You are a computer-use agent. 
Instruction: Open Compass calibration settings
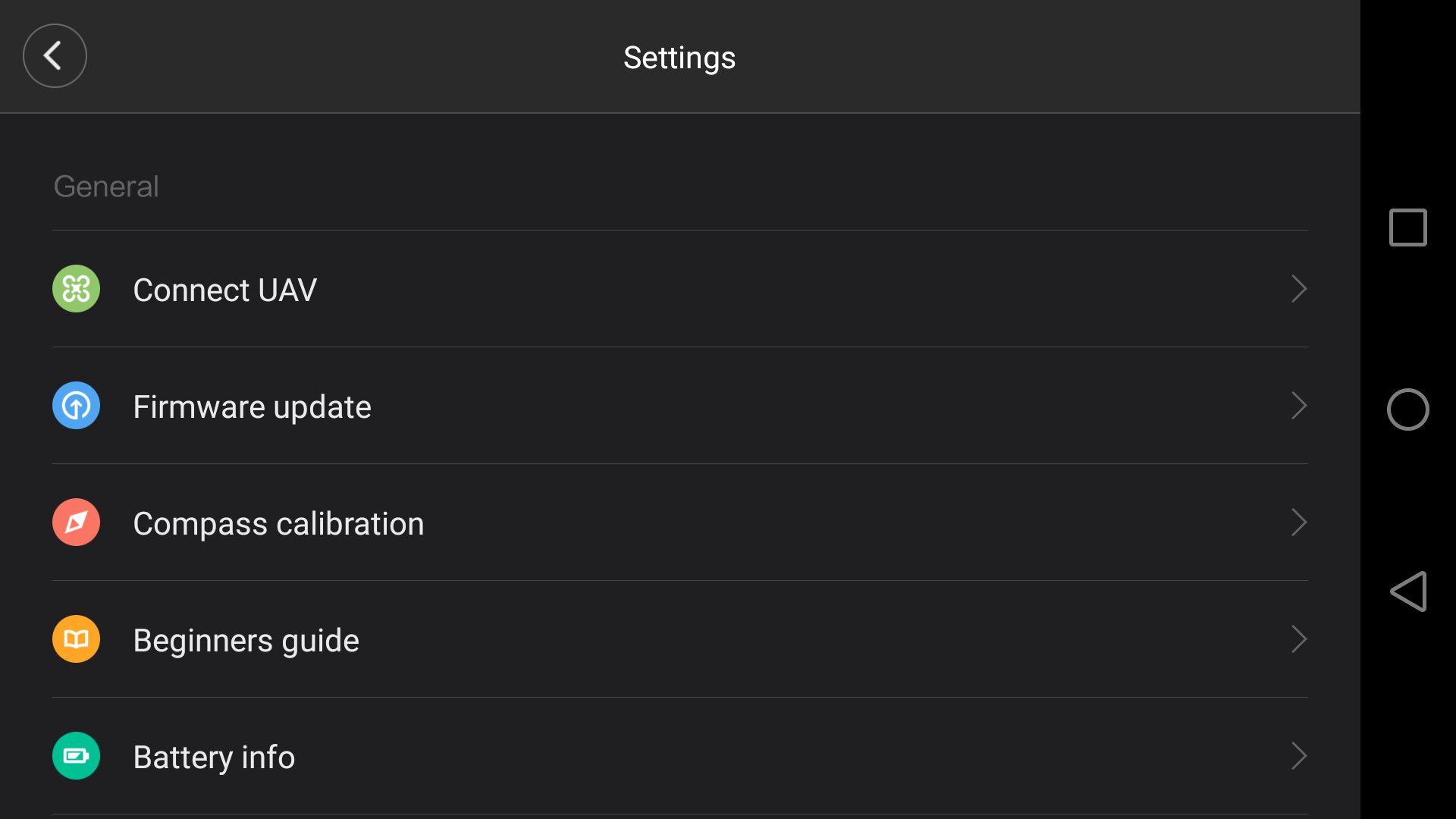click(x=278, y=524)
